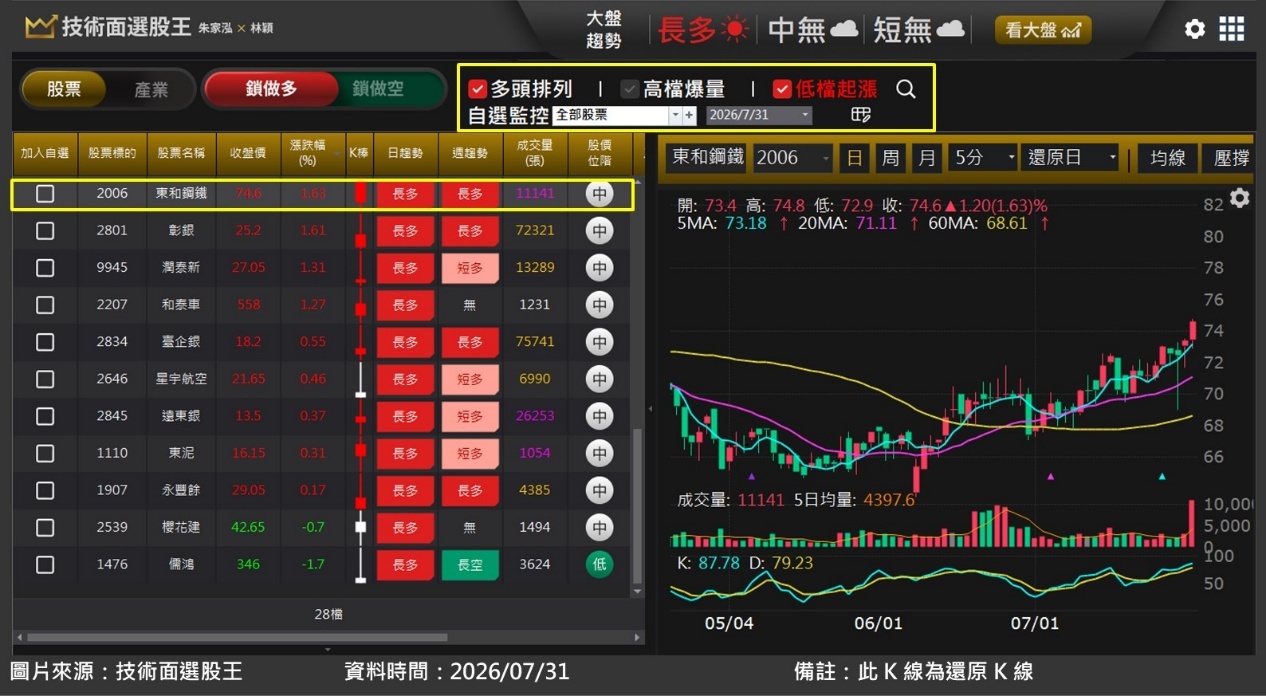Click the search magnifier icon
Viewport: 1266px width, 696px height.
906,89
